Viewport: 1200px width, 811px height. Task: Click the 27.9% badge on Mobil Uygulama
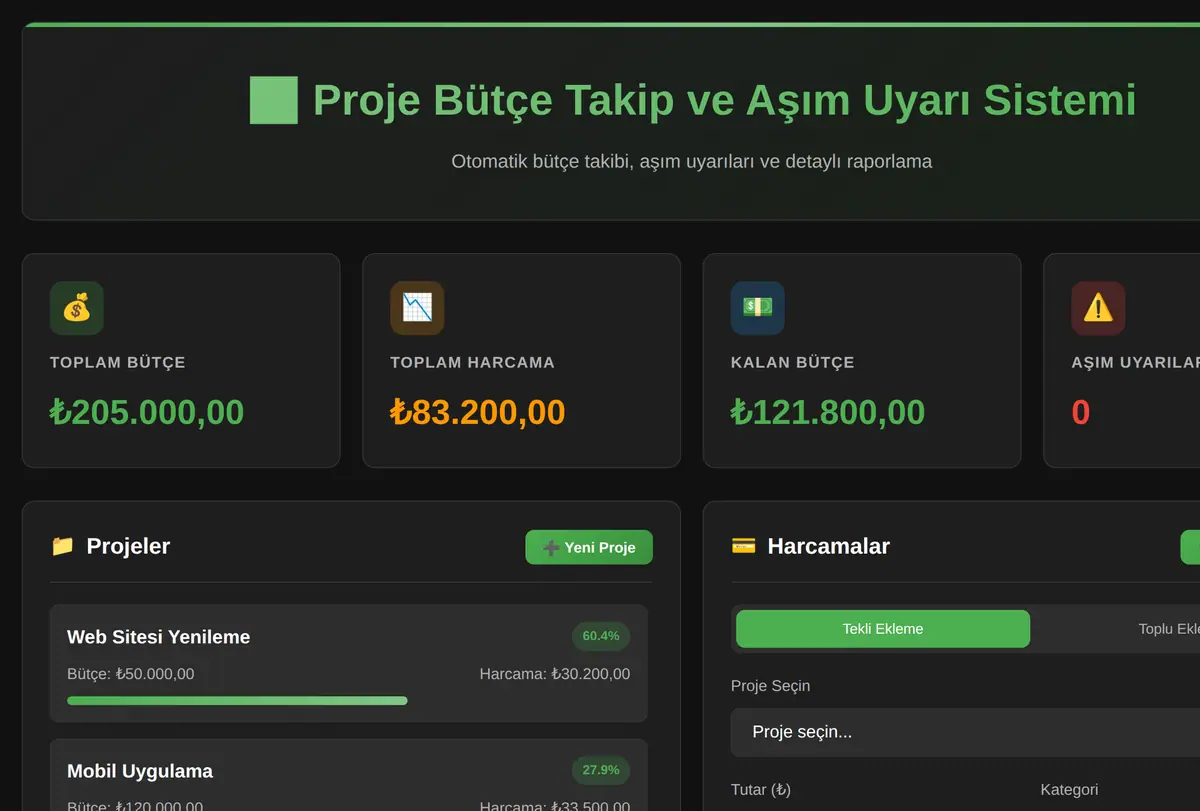(601, 770)
